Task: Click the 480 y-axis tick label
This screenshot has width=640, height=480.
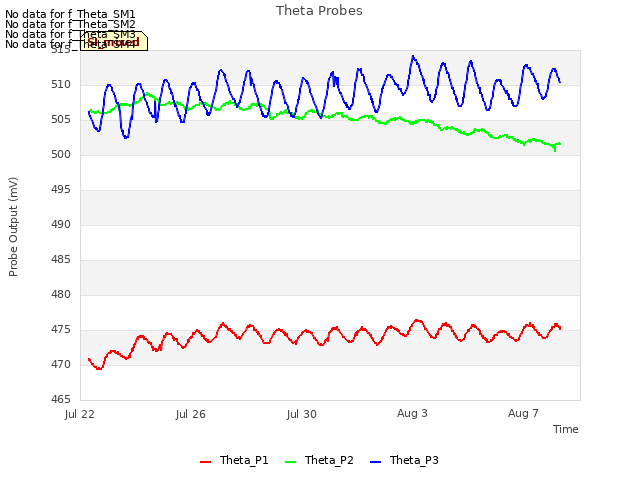Action: pos(61,295)
